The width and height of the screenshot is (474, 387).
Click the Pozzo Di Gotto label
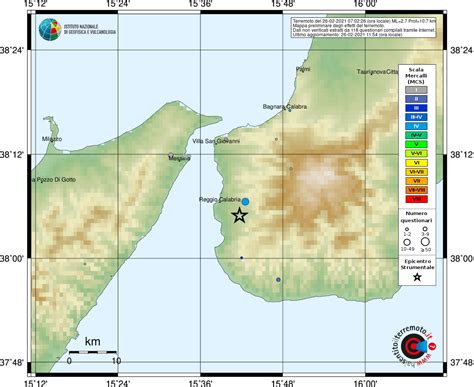point(54,180)
